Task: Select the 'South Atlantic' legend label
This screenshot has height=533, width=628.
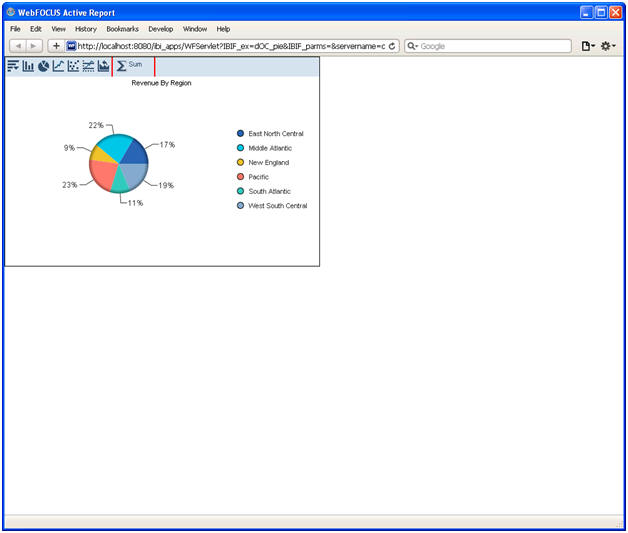Action: coord(270,191)
